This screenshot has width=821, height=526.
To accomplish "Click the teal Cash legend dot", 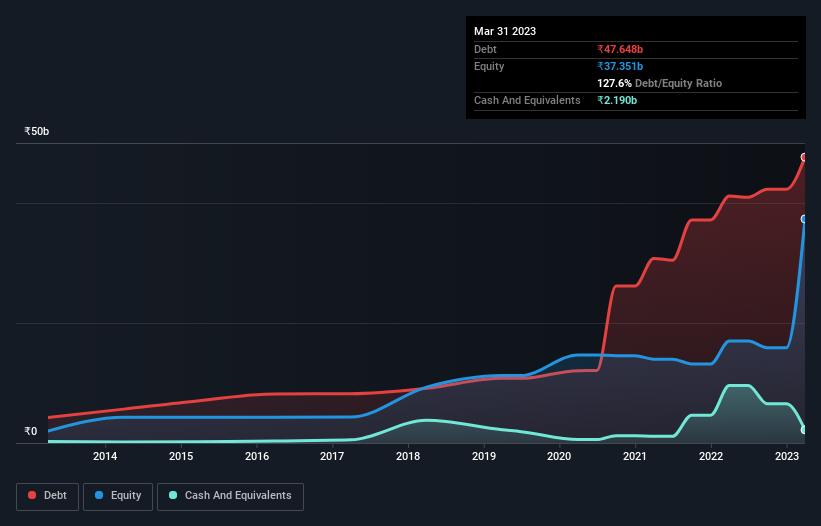I will (x=173, y=495).
